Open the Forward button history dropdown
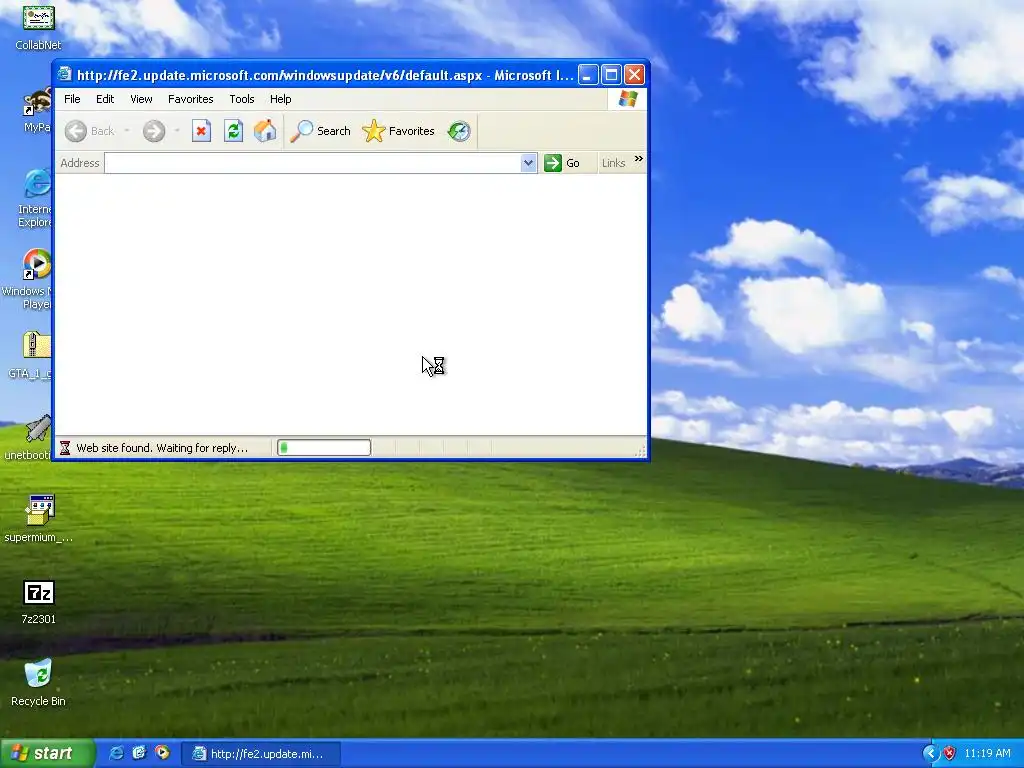 (177, 131)
